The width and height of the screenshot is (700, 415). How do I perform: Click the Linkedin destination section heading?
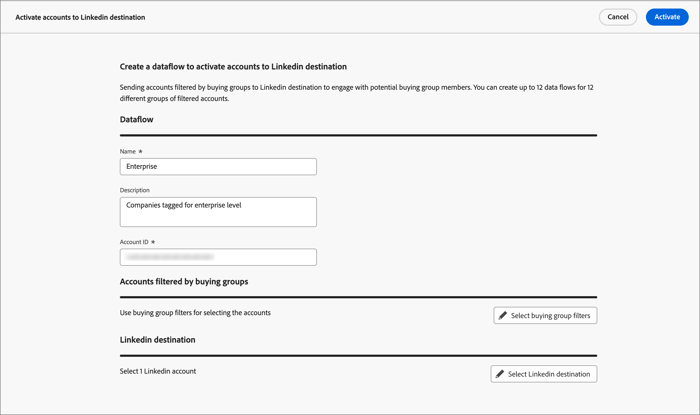click(157, 340)
